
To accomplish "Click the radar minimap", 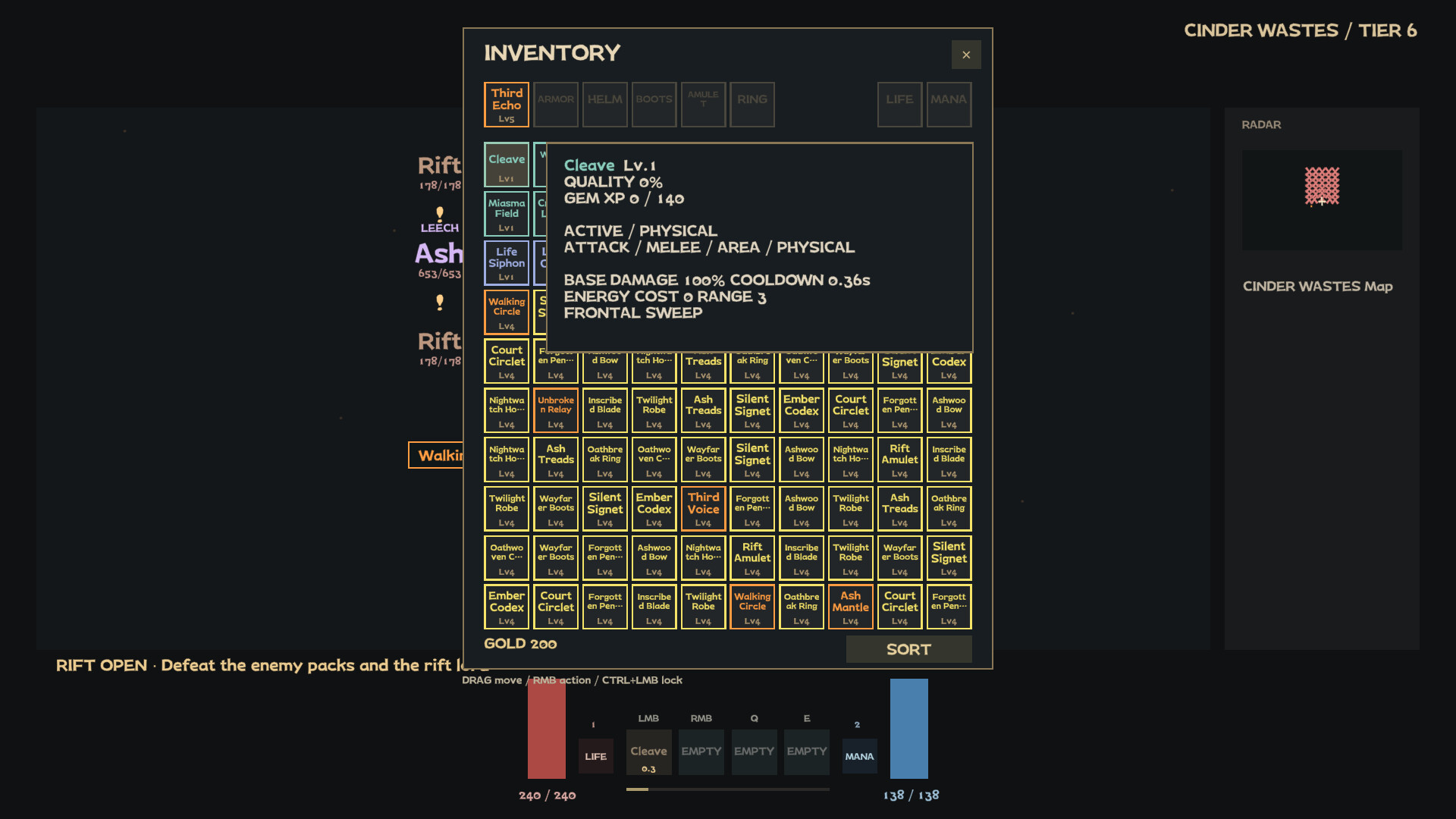I will click(x=1322, y=200).
